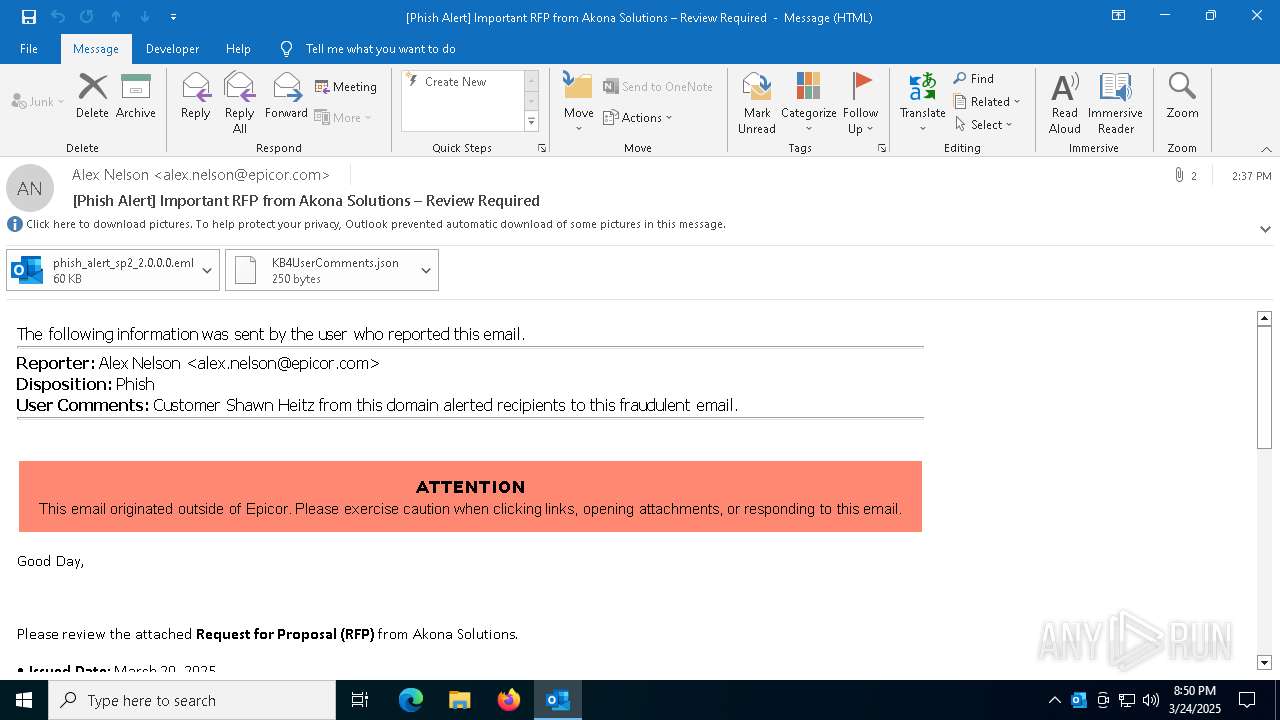This screenshot has width=1280, height=720.
Task: Open the dropdown for phish_alert_sp2_2.0.0.0.eml
Action: click(208, 270)
